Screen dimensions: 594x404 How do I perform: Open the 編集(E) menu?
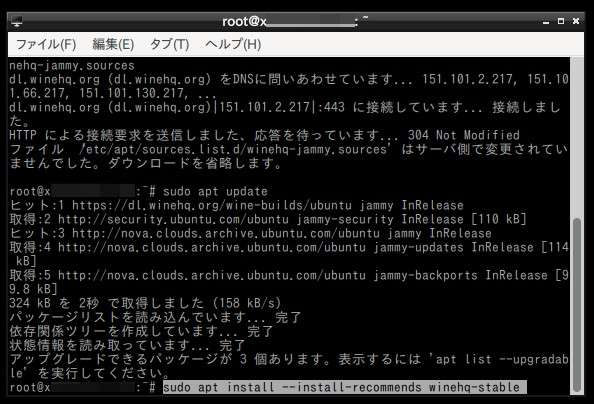[x=113, y=44]
